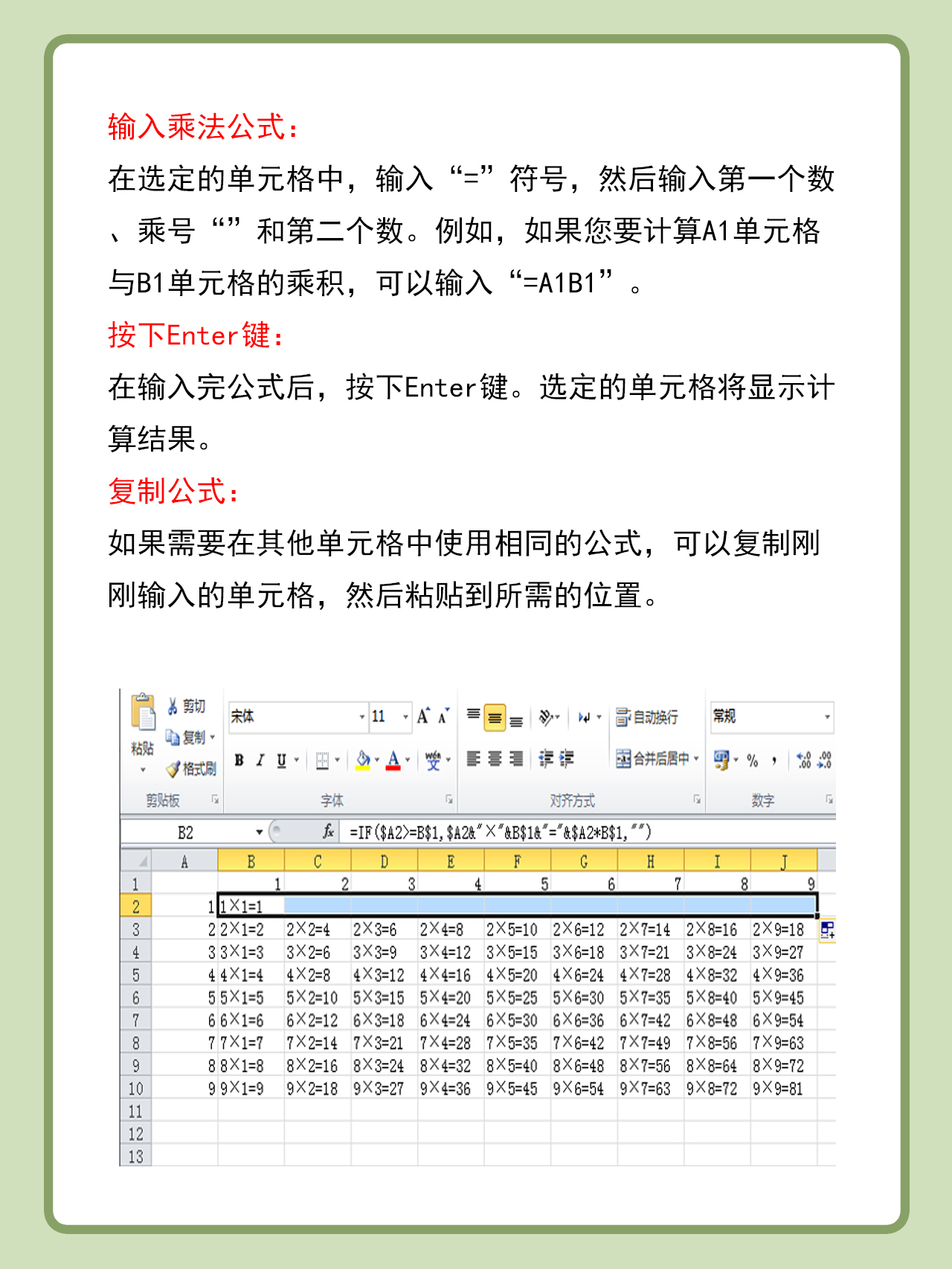Decrease font size with the small A
Viewport: 952px width, 1269px height.
pos(443,716)
